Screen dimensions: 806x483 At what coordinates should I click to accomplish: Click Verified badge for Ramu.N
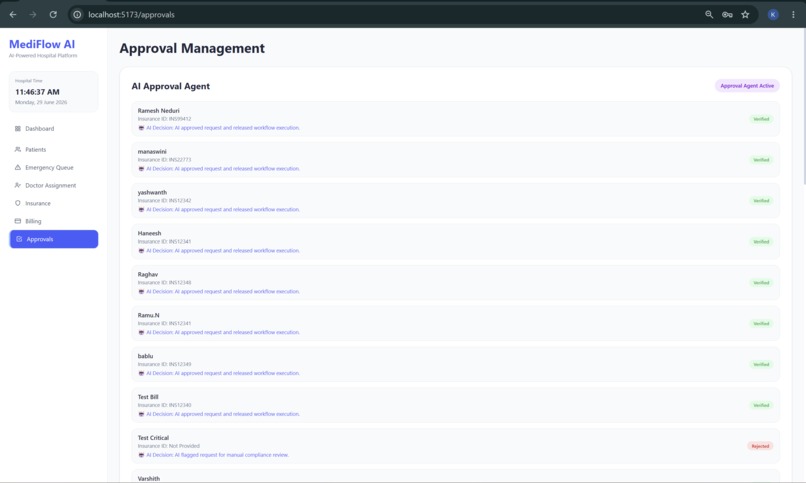click(761, 323)
